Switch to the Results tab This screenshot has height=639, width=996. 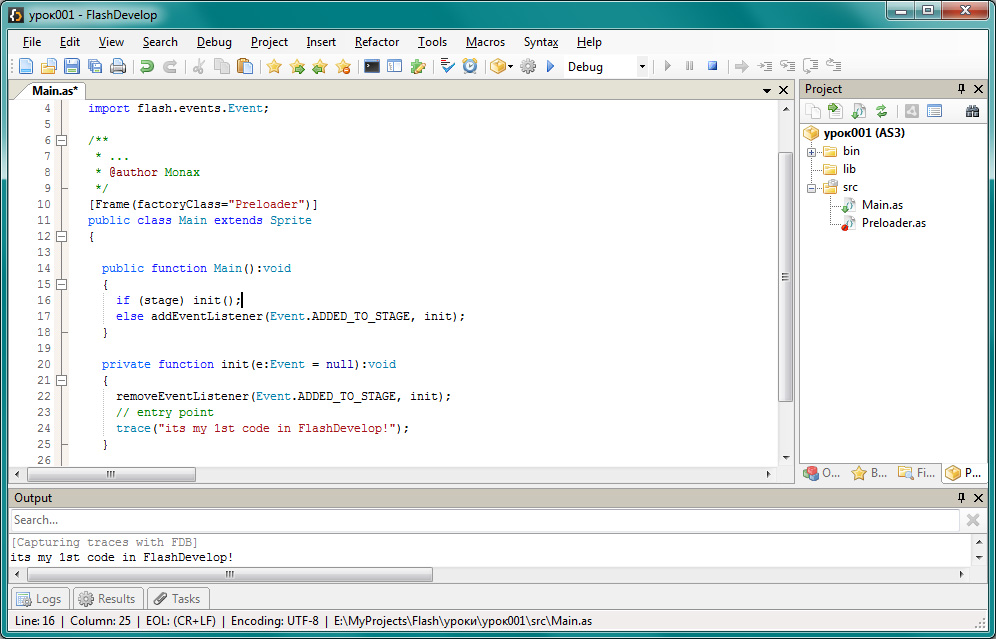[x=107, y=599]
